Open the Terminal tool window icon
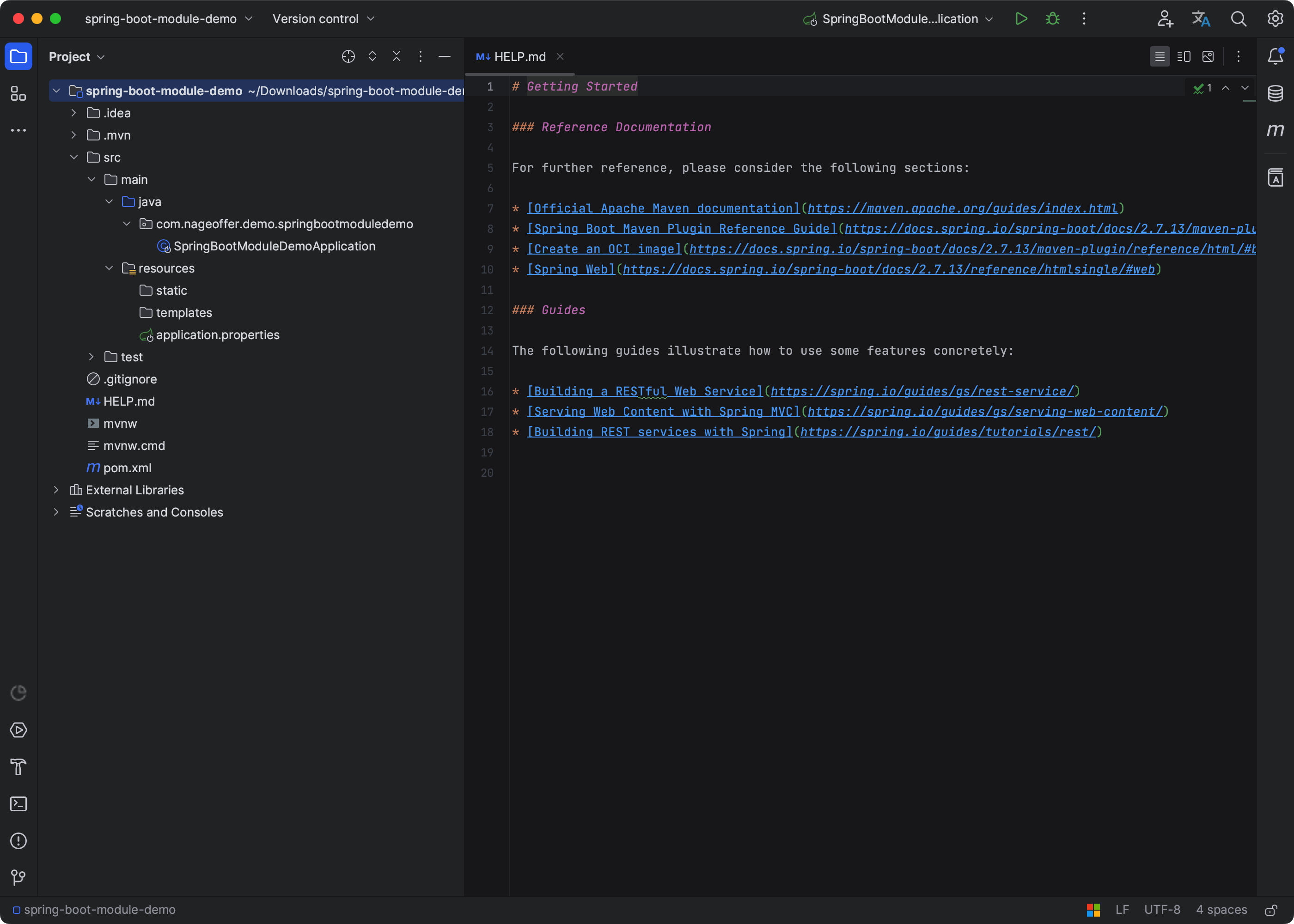 18,804
